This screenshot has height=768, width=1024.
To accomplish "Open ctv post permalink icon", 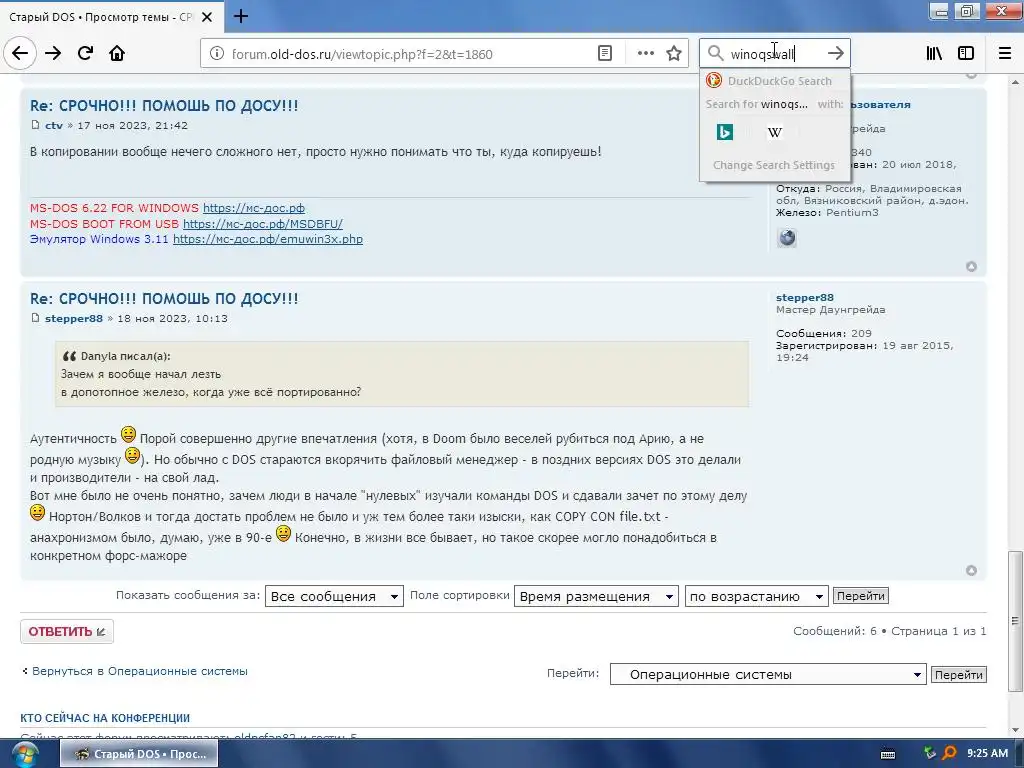I will pos(35,125).
